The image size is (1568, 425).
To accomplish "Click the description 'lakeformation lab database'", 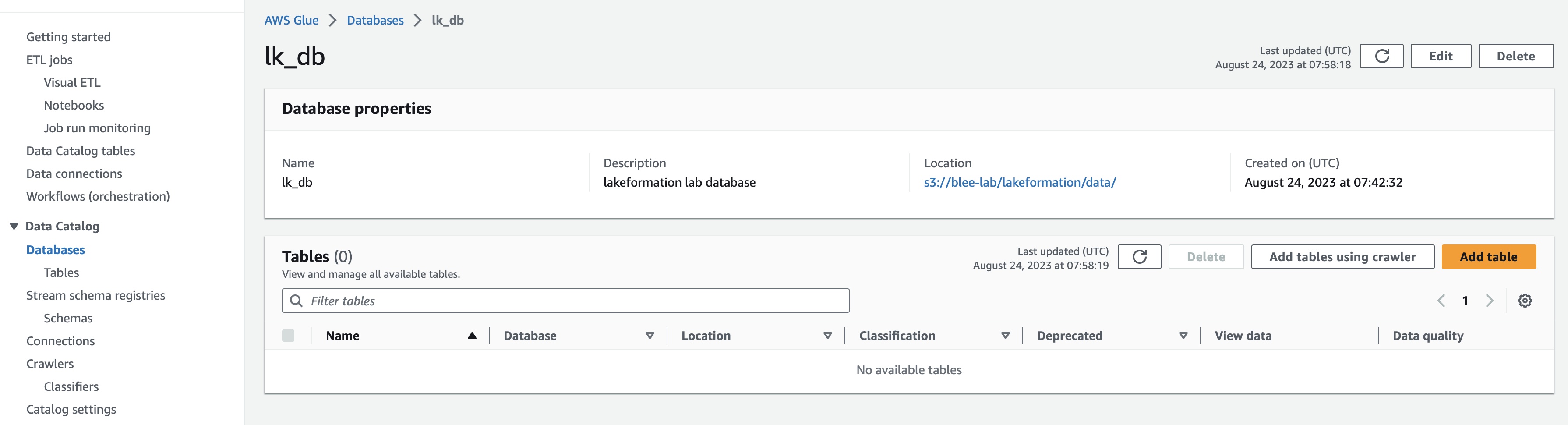I will click(x=679, y=183).
